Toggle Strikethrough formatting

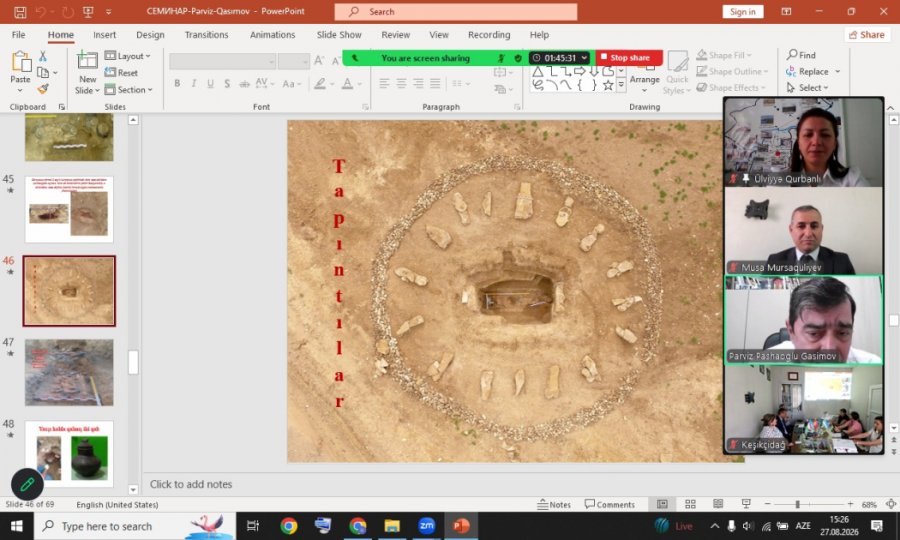pos(245,84)
